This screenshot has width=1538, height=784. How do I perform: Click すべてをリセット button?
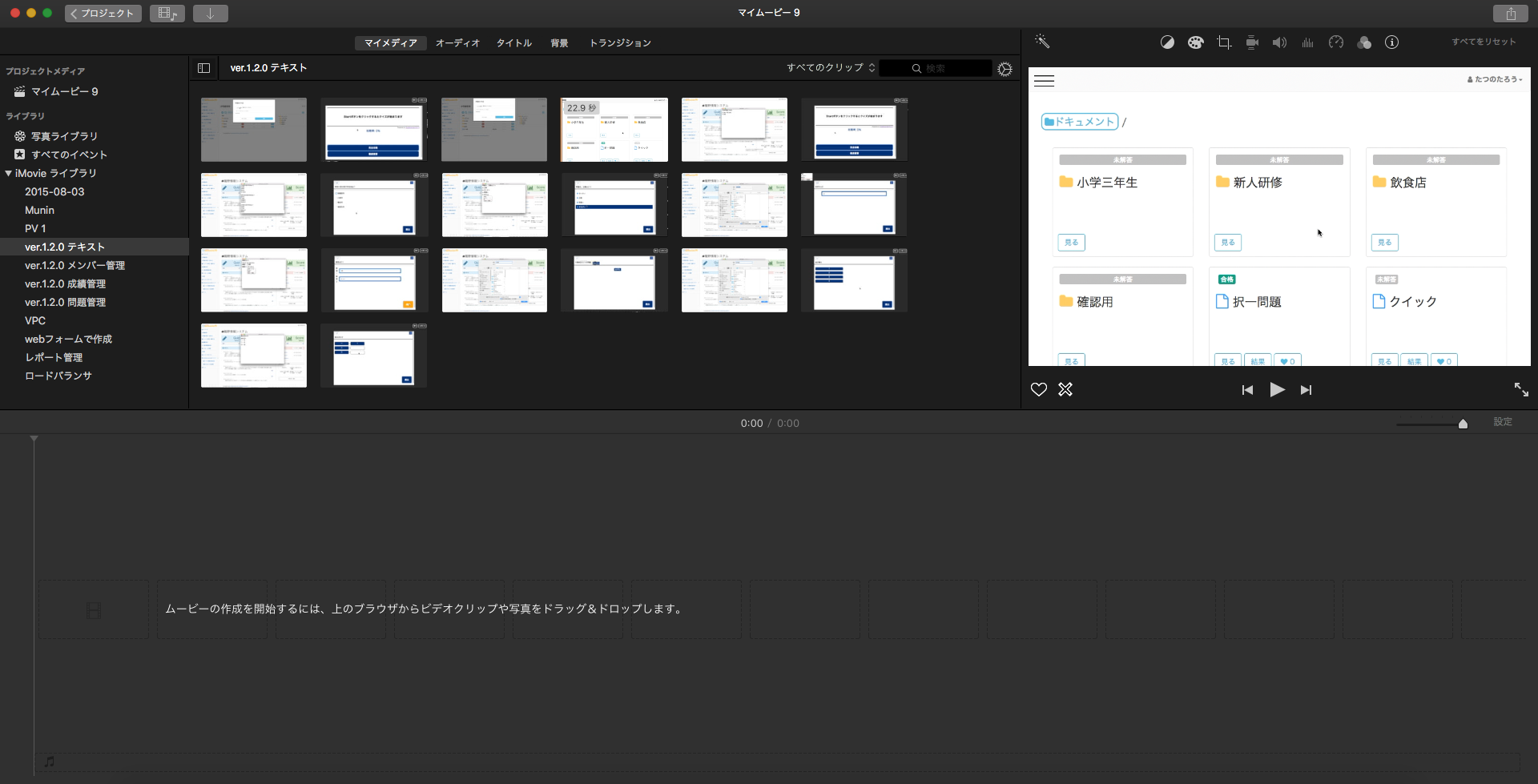[x=1484, y=42]
